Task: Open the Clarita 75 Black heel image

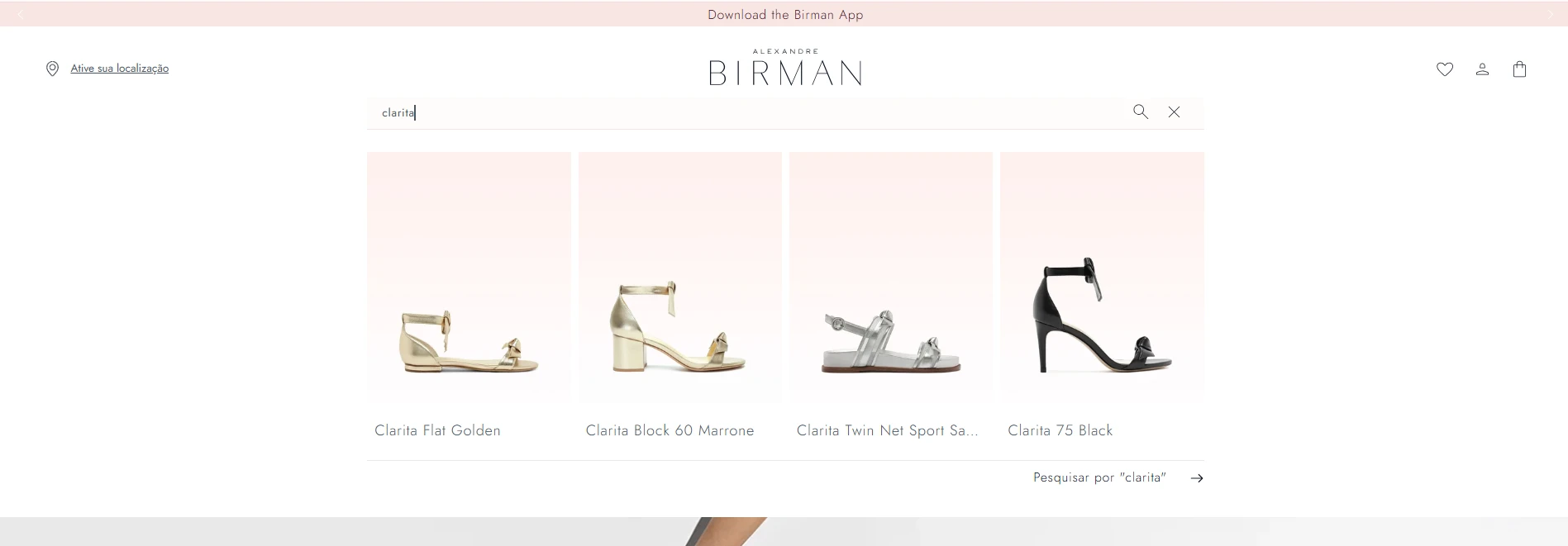Action: tap(1102, 278)
